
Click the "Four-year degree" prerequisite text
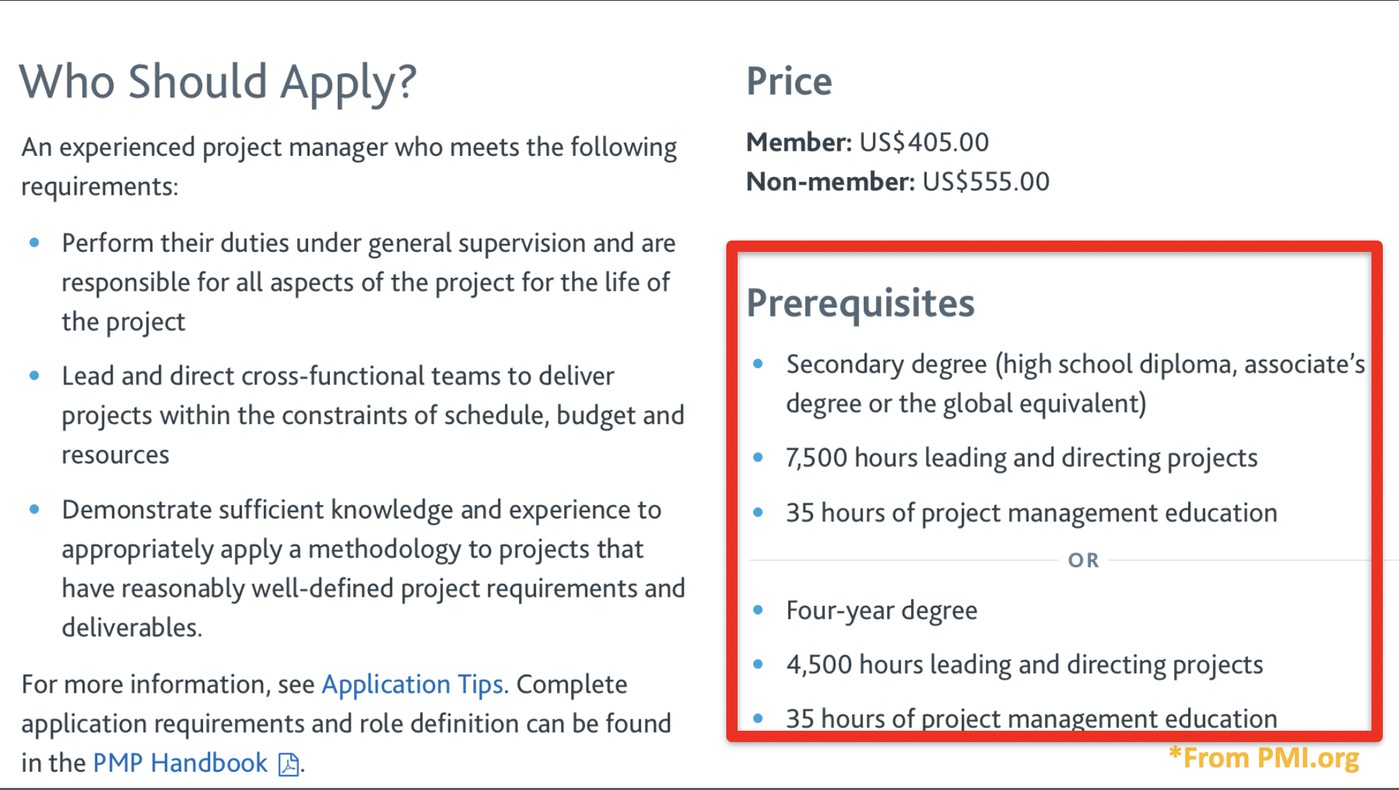coord(881,610)
